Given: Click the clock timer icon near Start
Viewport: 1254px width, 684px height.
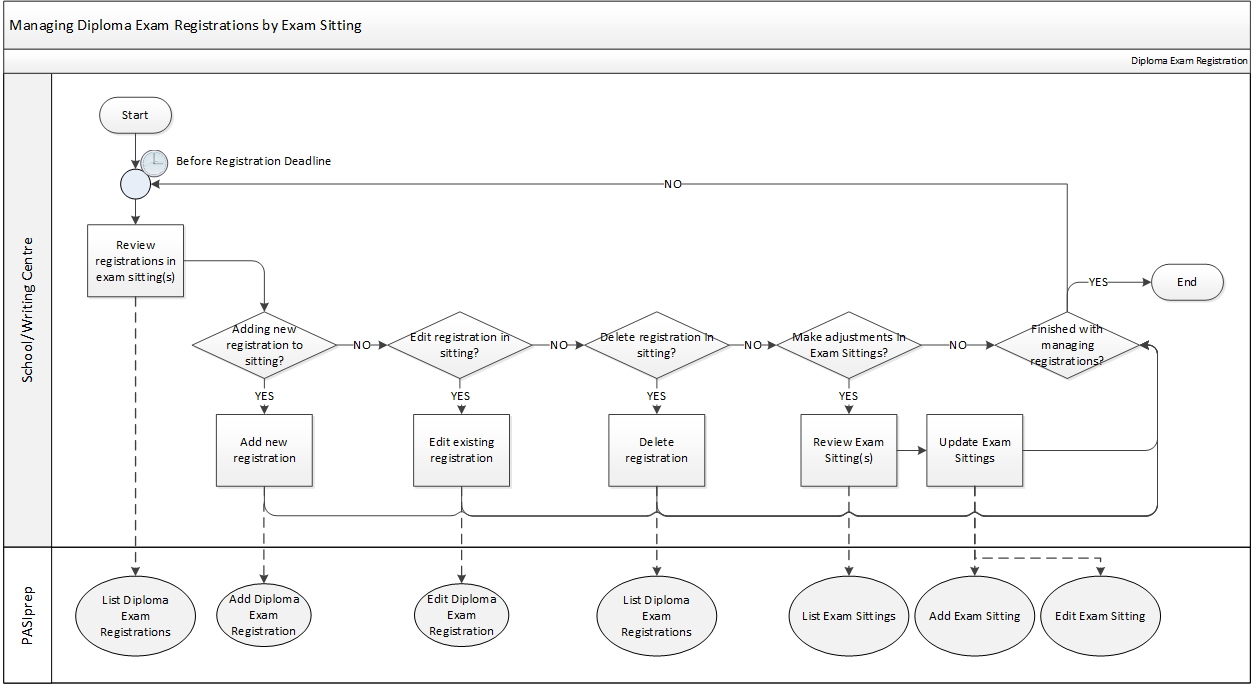Looking at the screenshot, I should pos(154,163).
